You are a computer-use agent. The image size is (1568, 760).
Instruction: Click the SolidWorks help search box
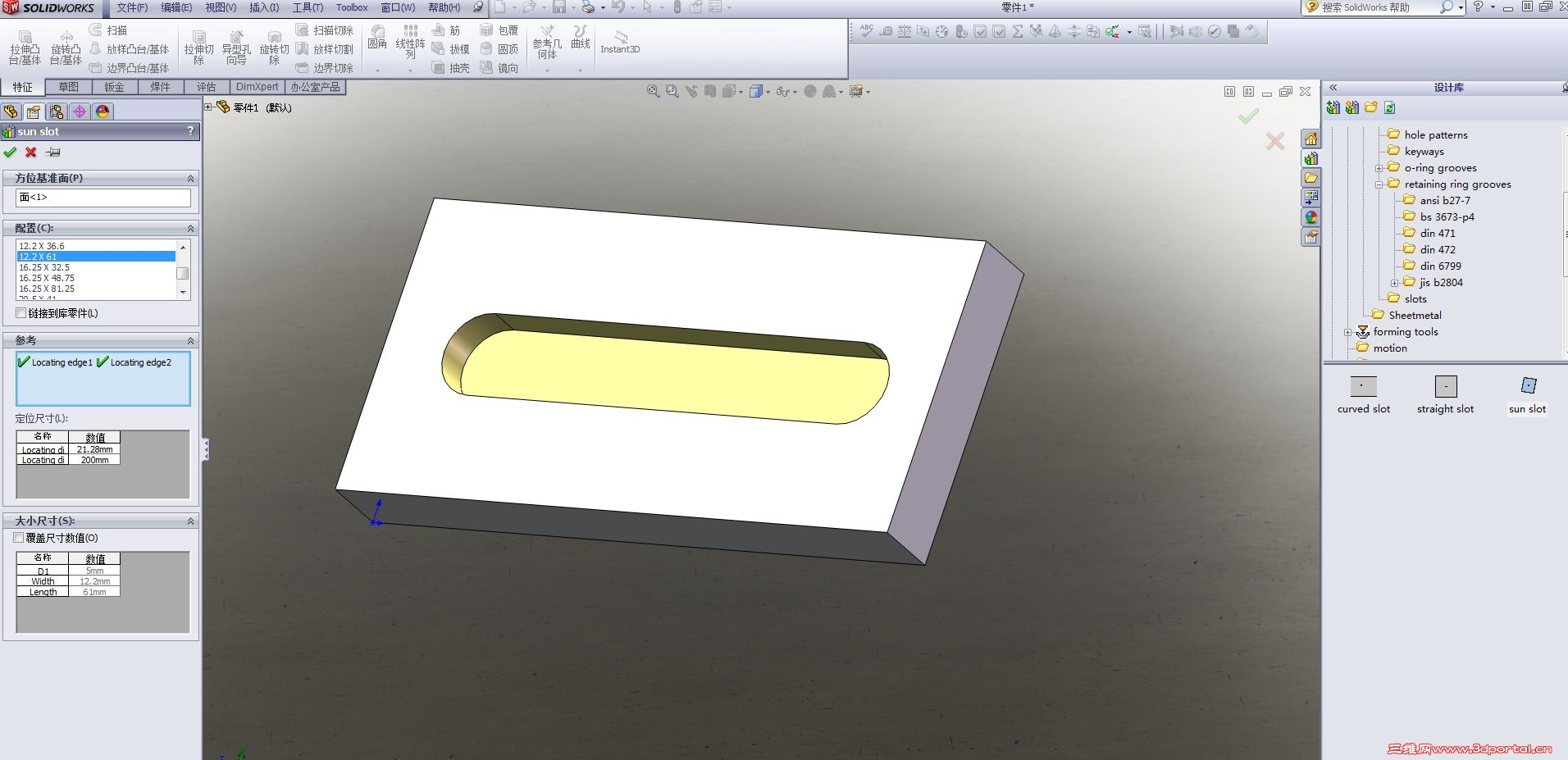(x=1378, y=7)
